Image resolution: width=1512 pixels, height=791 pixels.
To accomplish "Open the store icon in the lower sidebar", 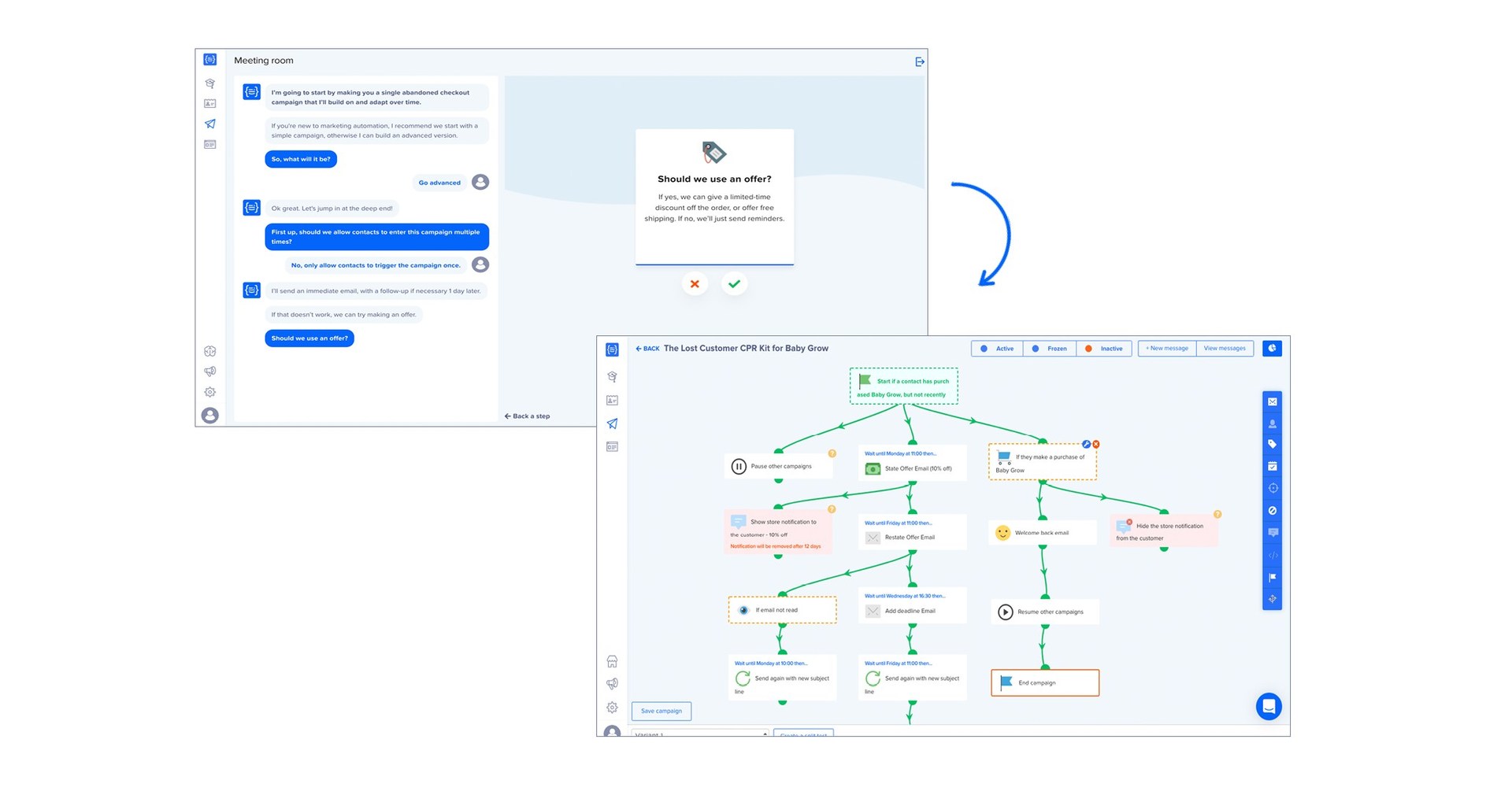I will coord(612,661).
